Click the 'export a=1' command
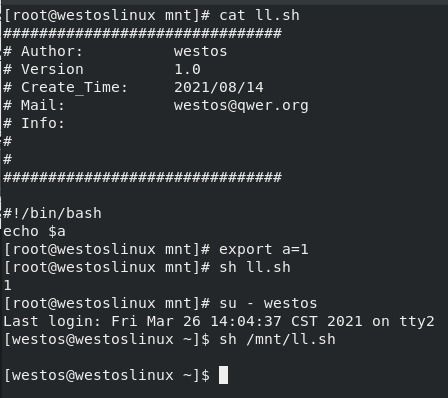The width and height of the screenshot is (448, 398). coord(263,249)
